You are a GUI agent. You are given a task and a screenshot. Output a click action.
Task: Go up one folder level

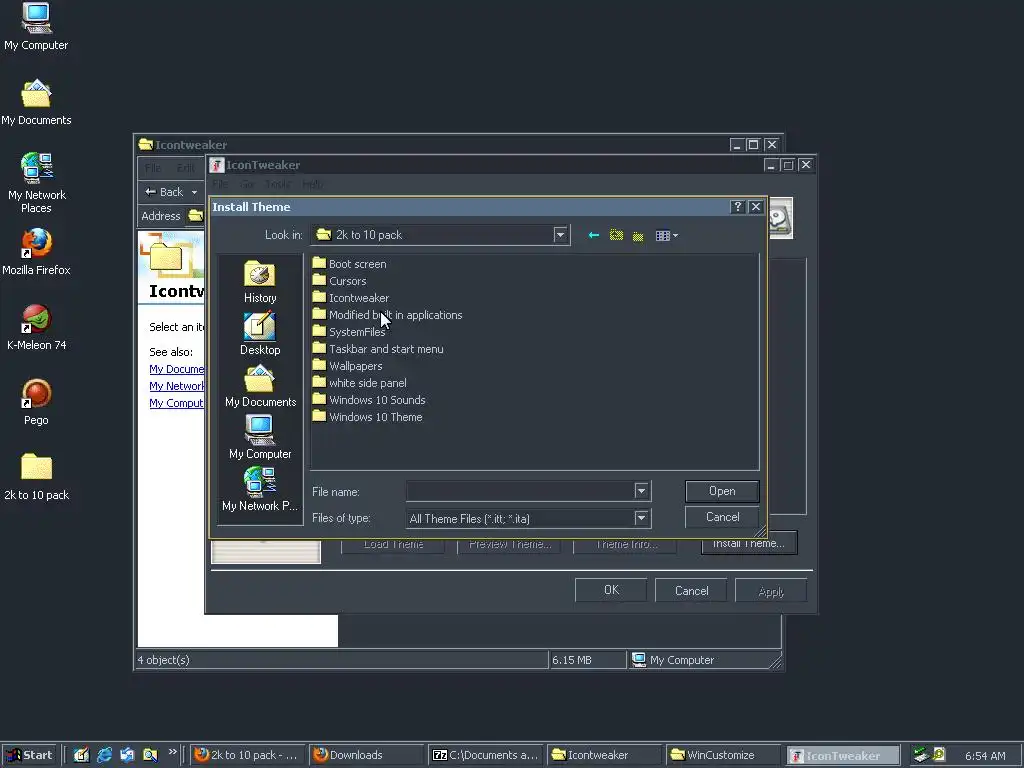pos(616,235)
